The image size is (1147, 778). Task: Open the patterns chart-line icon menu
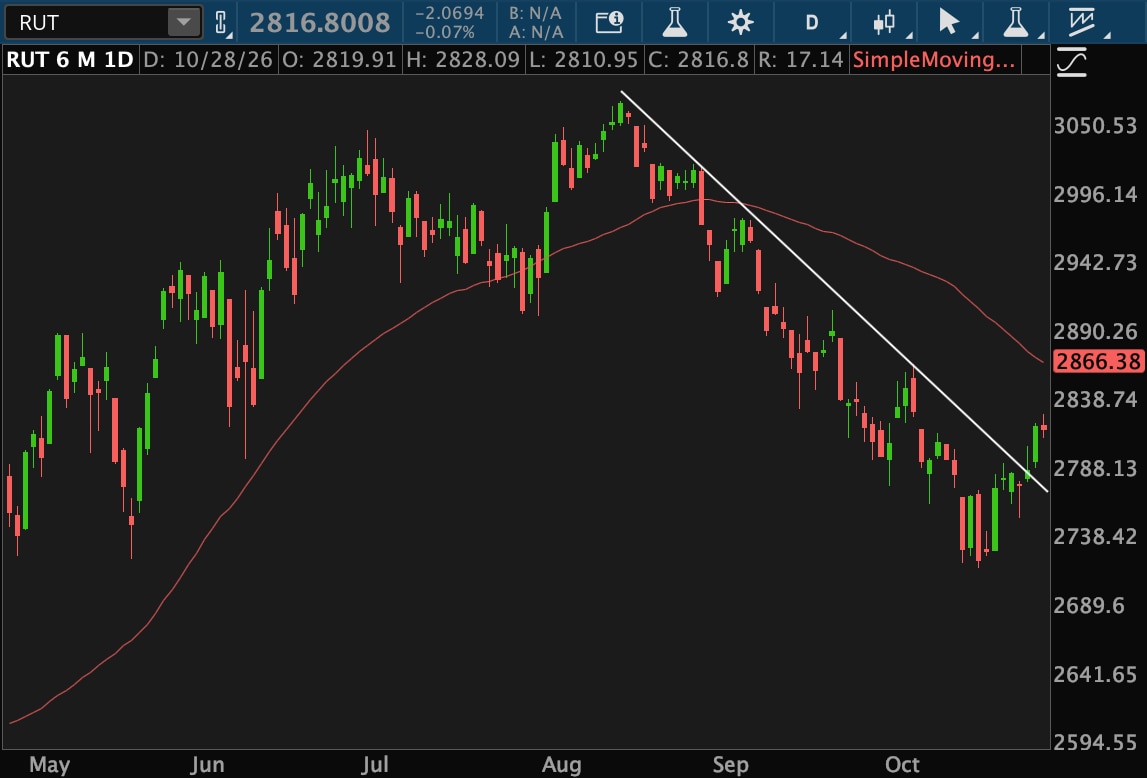pyautogui.click(x=1080, y=23)
